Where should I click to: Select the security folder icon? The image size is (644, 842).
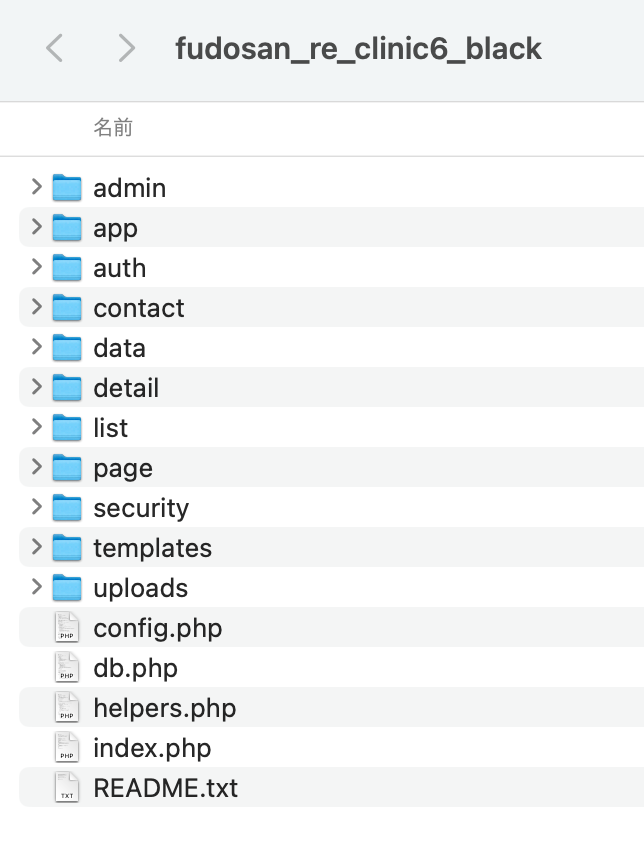point(67,507)
